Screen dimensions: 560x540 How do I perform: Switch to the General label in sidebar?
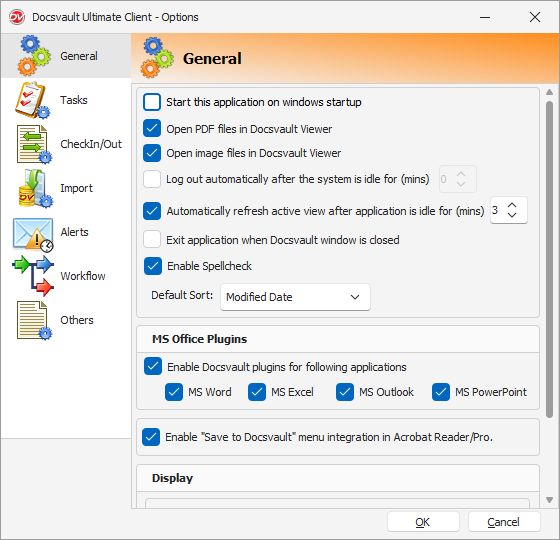click(79, 56)
